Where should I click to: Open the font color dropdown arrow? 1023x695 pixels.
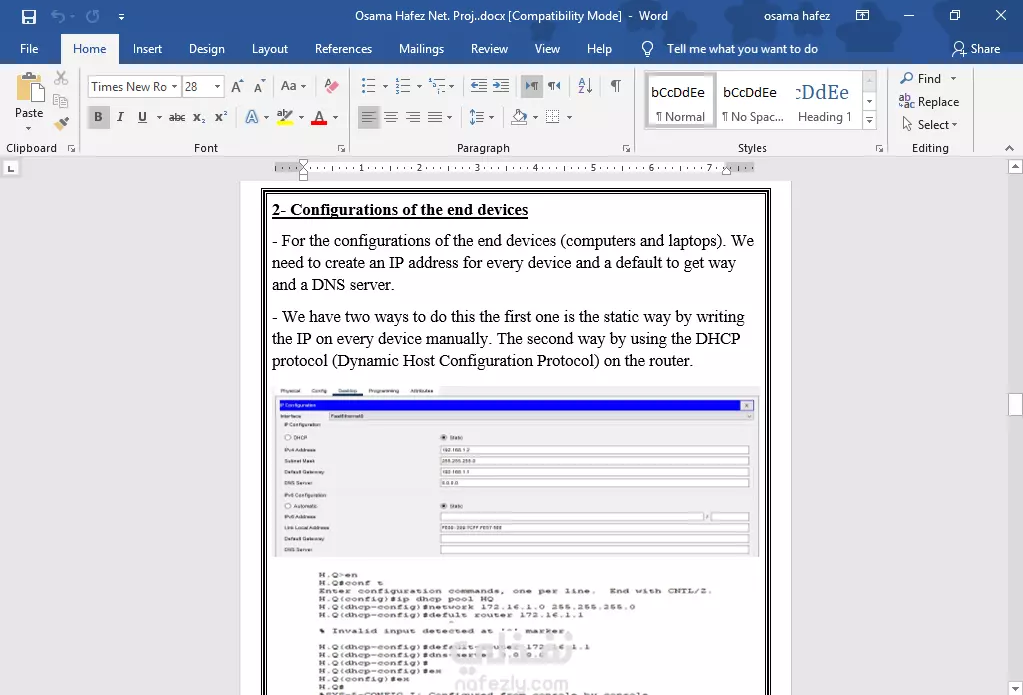click(x=335, y=117)
